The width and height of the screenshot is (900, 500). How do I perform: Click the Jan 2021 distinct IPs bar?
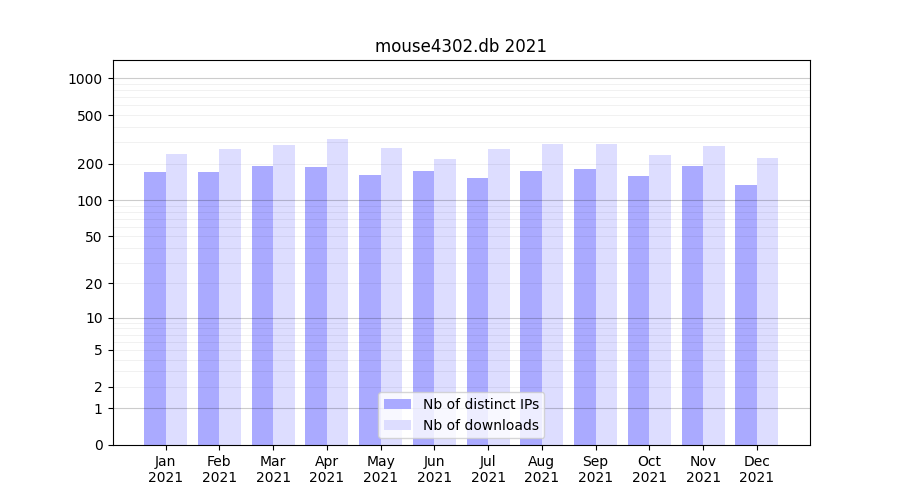pyautogui.click(x=155, y=308)
